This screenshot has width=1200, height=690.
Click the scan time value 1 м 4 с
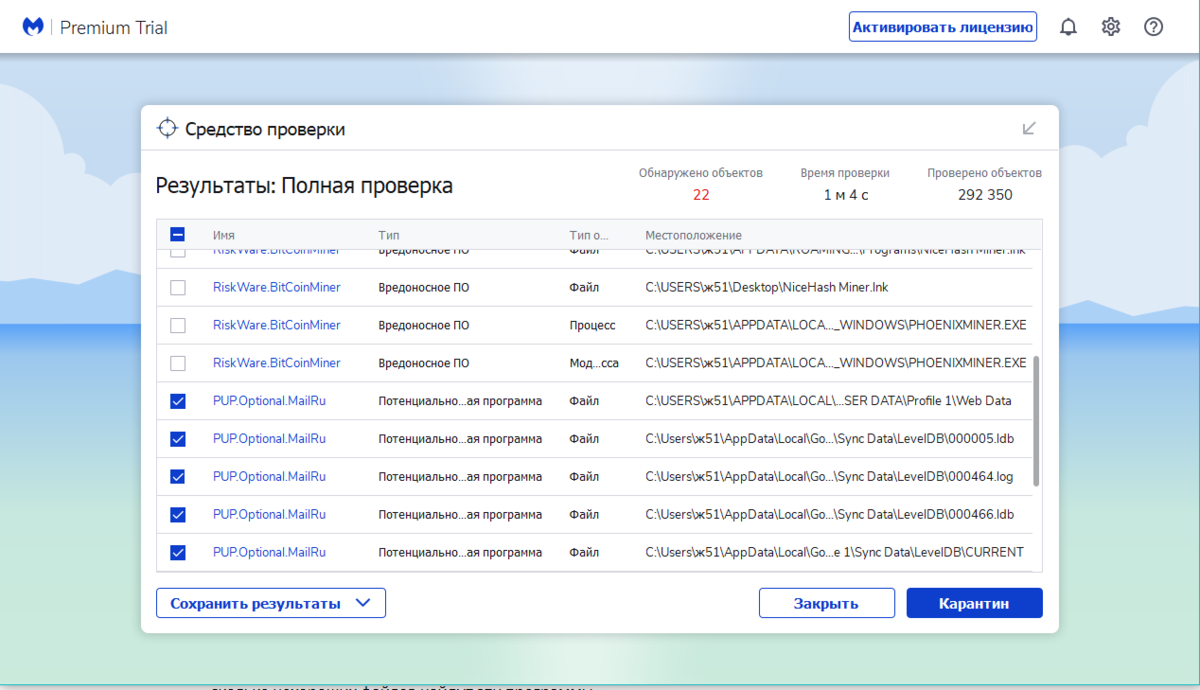pos(846,195)
